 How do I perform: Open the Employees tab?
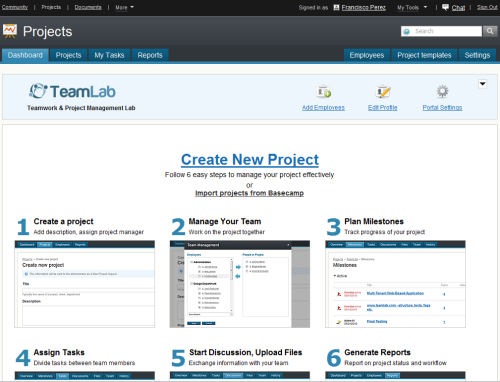point(367,55)
